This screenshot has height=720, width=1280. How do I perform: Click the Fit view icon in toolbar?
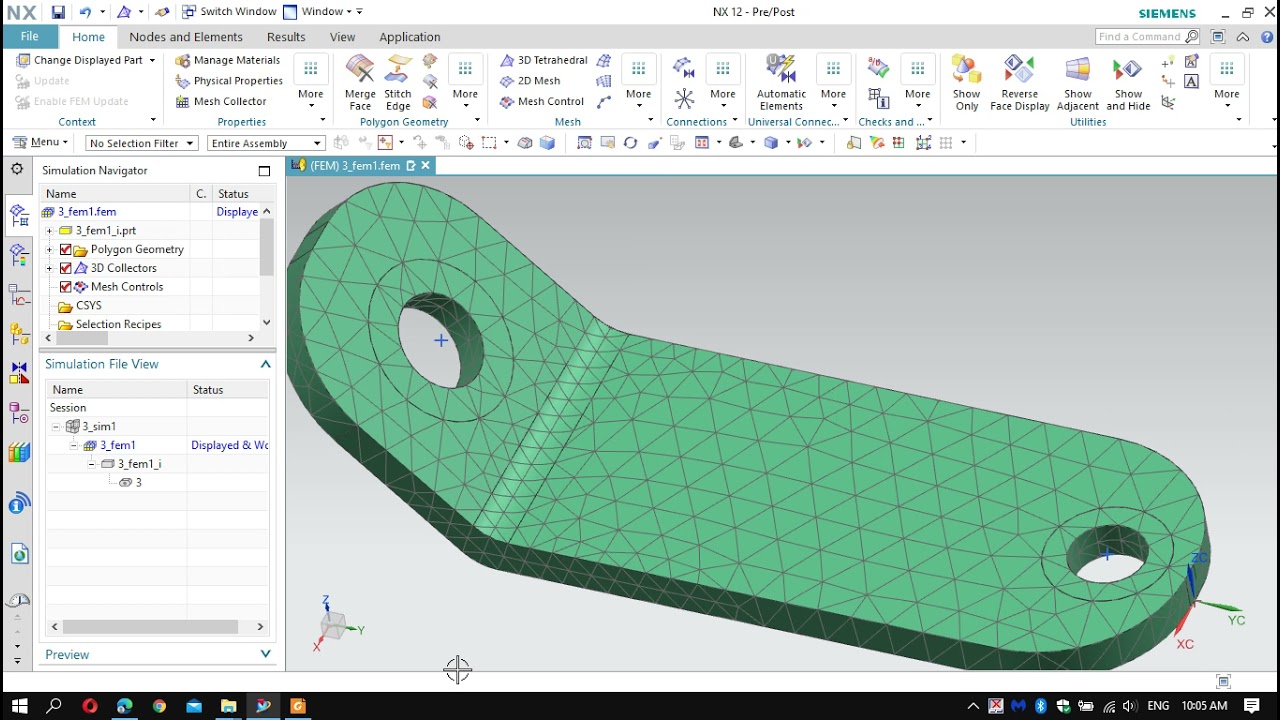[584, 143]
